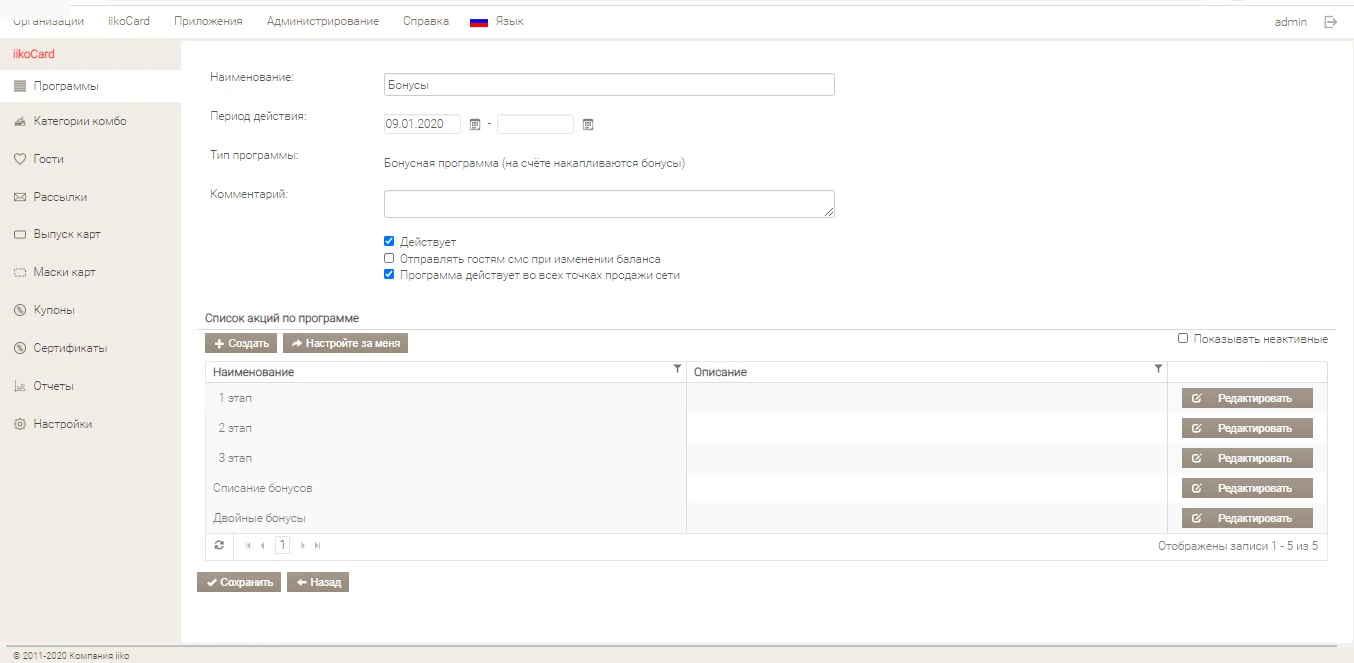The image size is (1354, 663).
Task: Open calendar picker for end date
Action: pyautogui.click(x=588, y=125)
